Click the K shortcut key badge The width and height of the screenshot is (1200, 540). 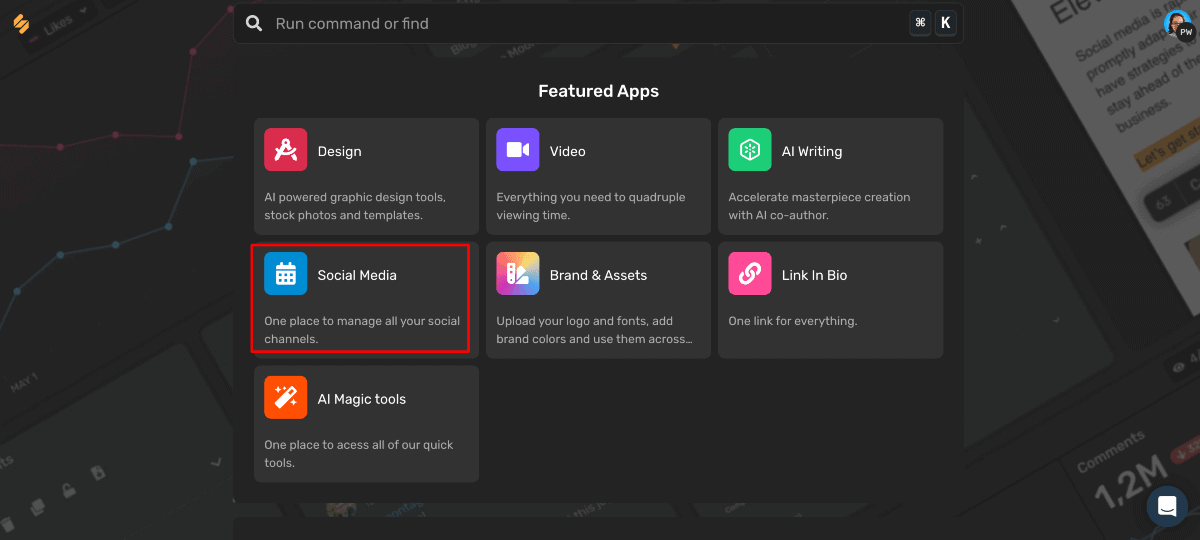pos(945,24)
